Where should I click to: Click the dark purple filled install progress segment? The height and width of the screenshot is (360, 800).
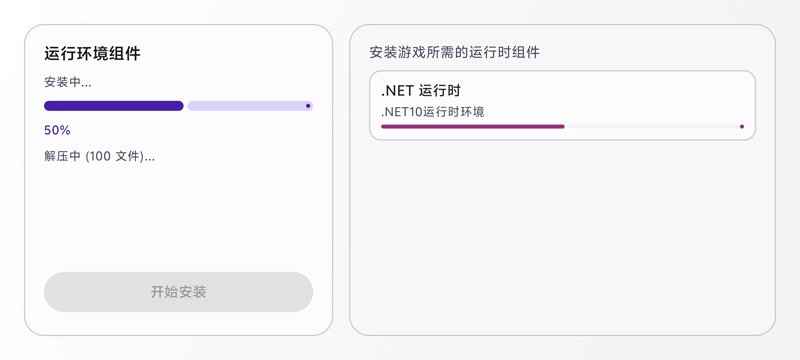coord(114,106)
